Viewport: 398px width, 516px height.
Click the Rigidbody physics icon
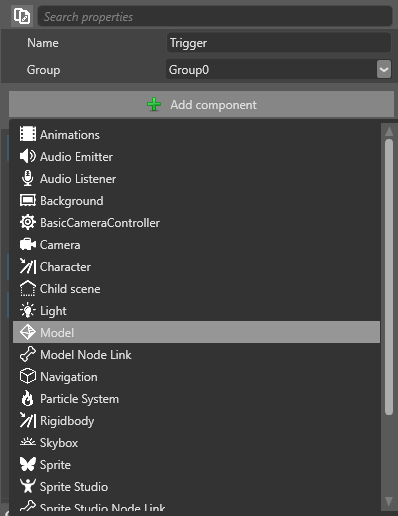pos(28,421)
